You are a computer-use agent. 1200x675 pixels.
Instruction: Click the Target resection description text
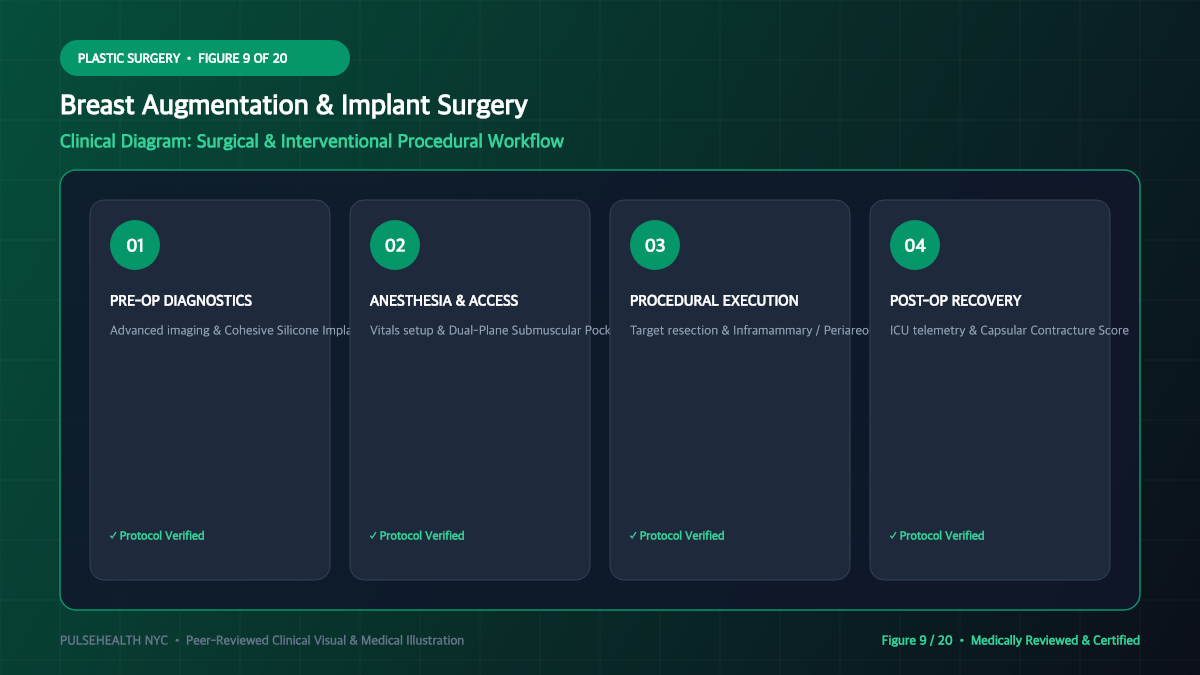tap(750, 330)
